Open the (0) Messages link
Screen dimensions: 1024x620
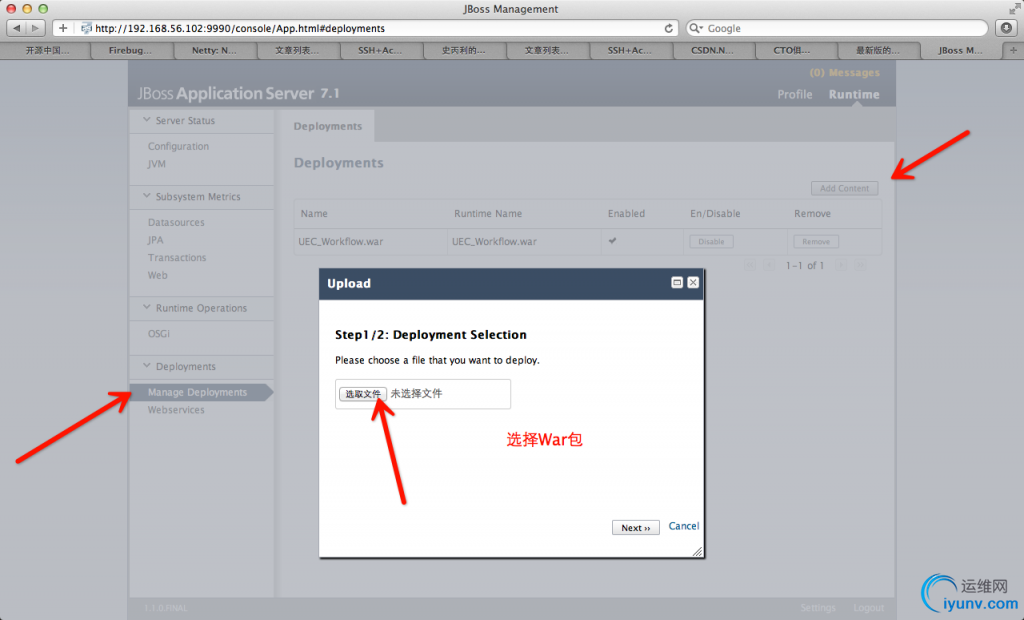point(844,73)
